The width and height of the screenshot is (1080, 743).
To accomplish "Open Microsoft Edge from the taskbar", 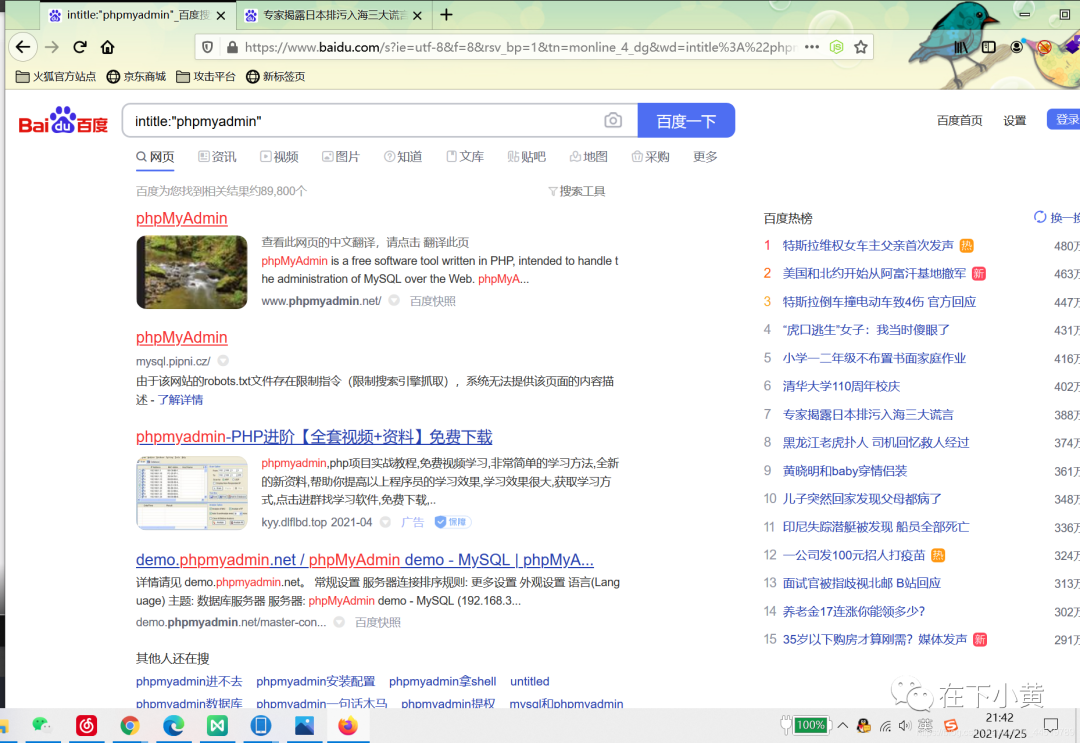I will [174, 726].
